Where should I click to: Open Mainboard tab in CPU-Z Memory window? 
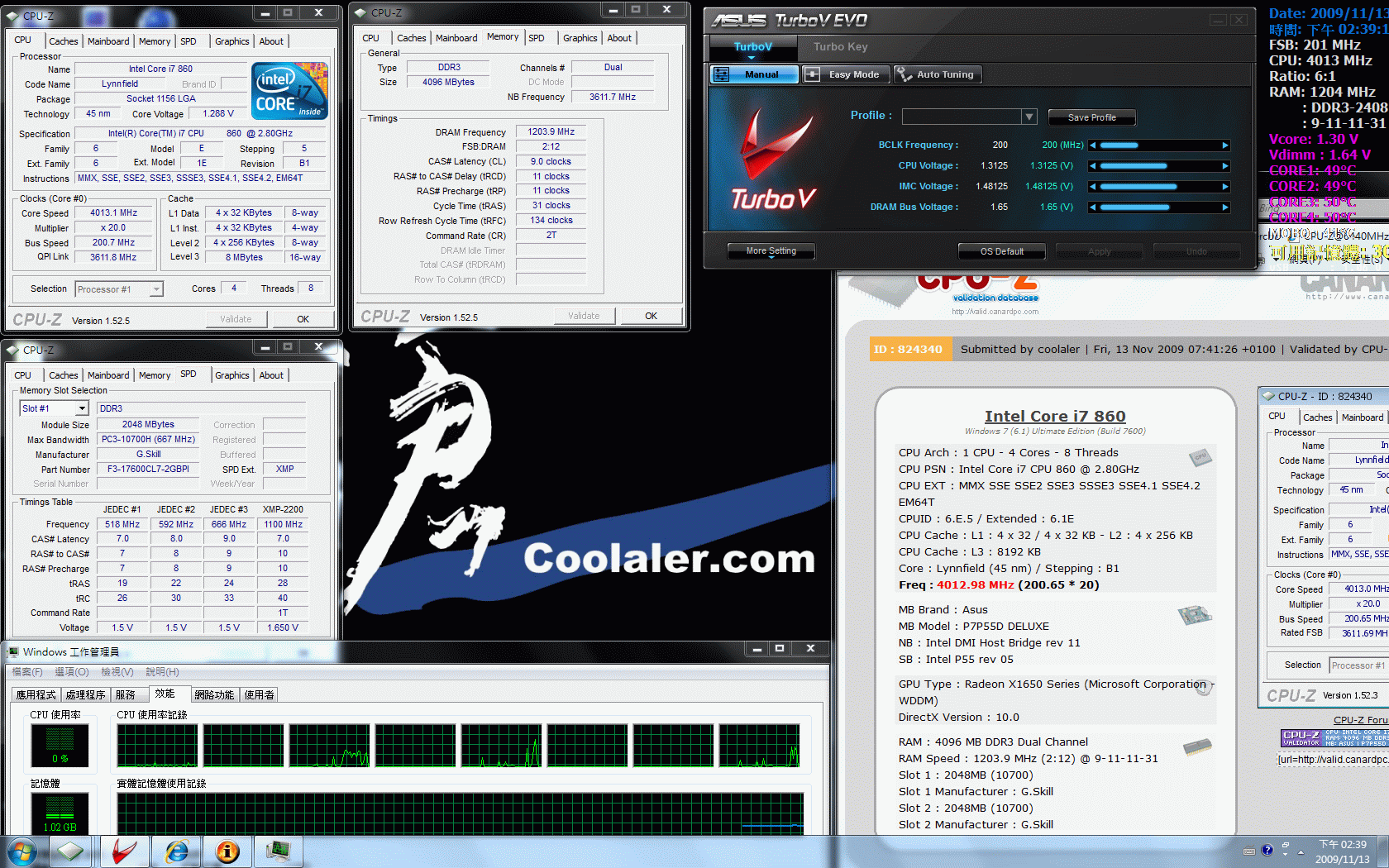(456, 38)
